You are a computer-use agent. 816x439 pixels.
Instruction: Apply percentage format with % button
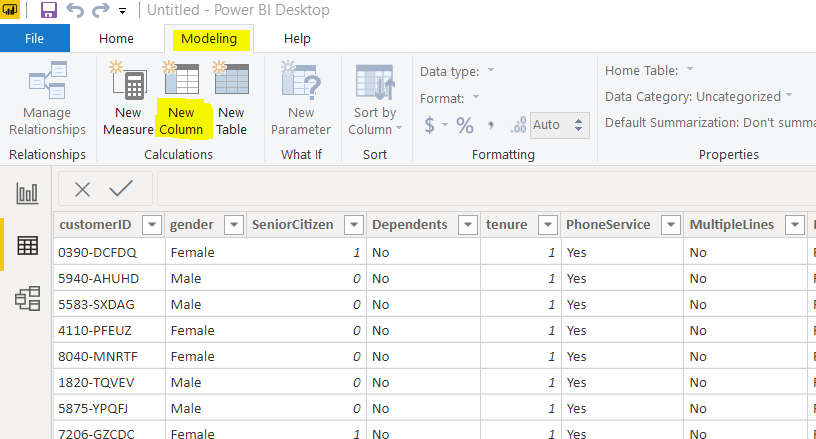pyautogui.click(x=465, y=125)
